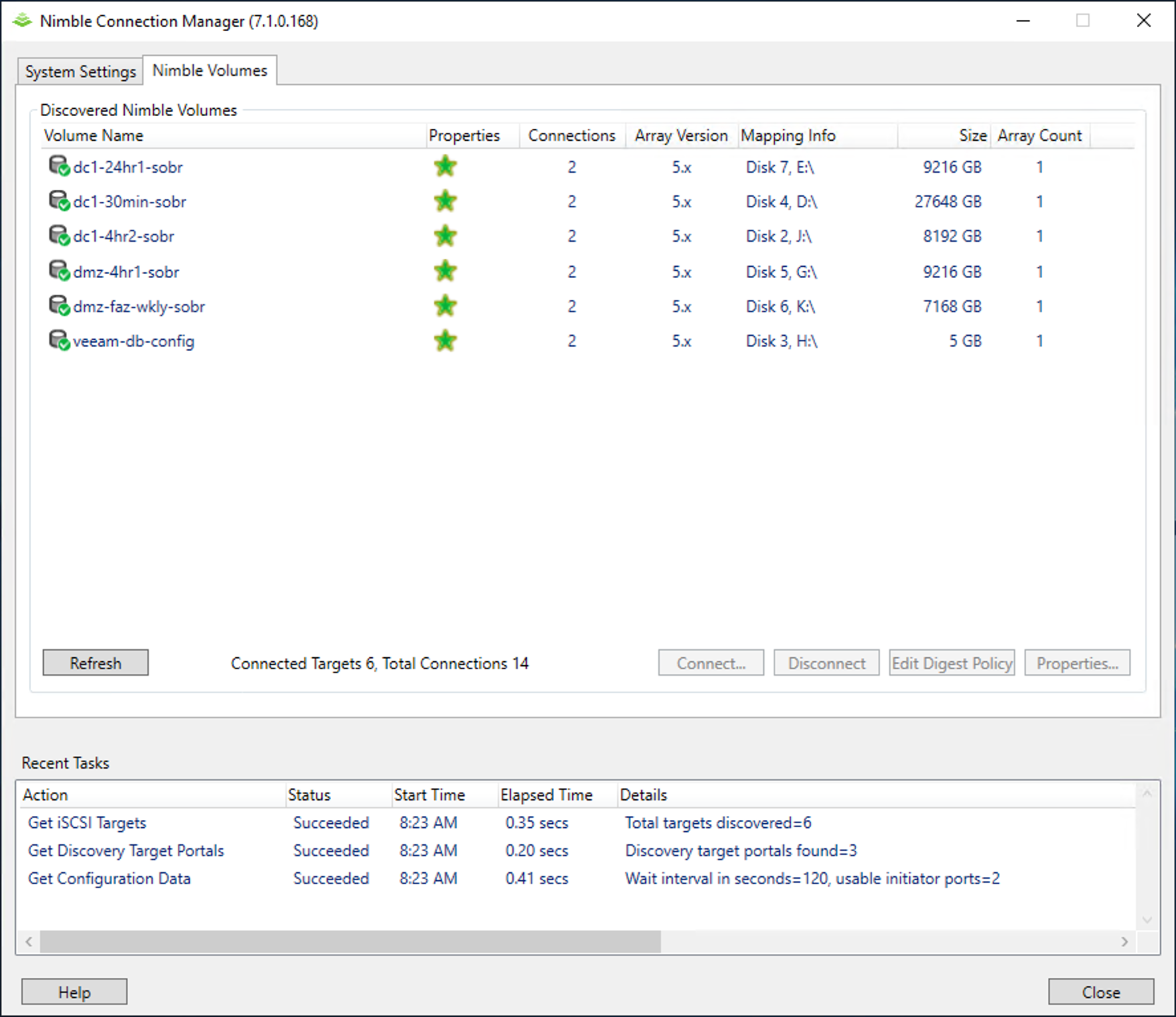Click mapping info Disk 6, K:\
This screenshot has height=1017, width=1176.
click(780, 307)
